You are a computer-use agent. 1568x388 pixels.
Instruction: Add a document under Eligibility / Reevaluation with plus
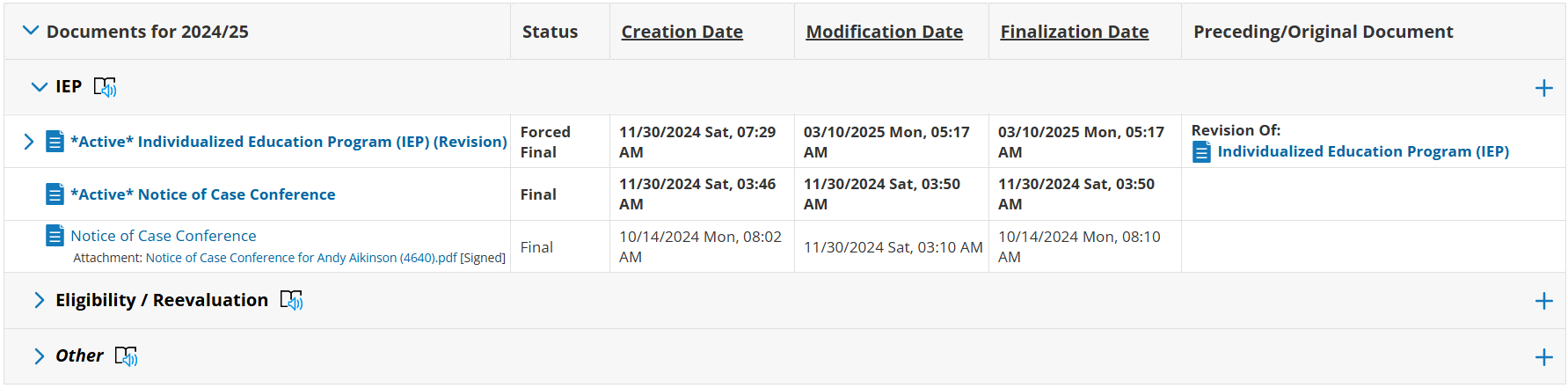click(x=1543, y=302)
